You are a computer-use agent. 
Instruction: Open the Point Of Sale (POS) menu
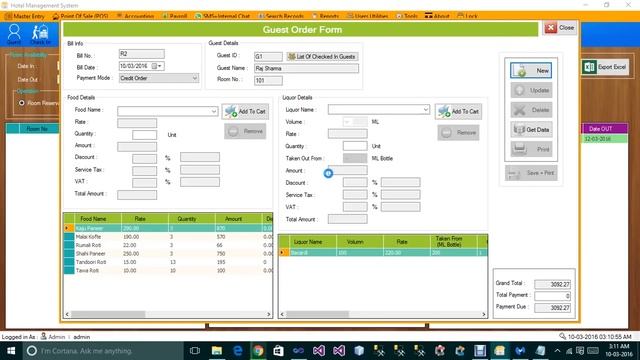tap(80, 16)
